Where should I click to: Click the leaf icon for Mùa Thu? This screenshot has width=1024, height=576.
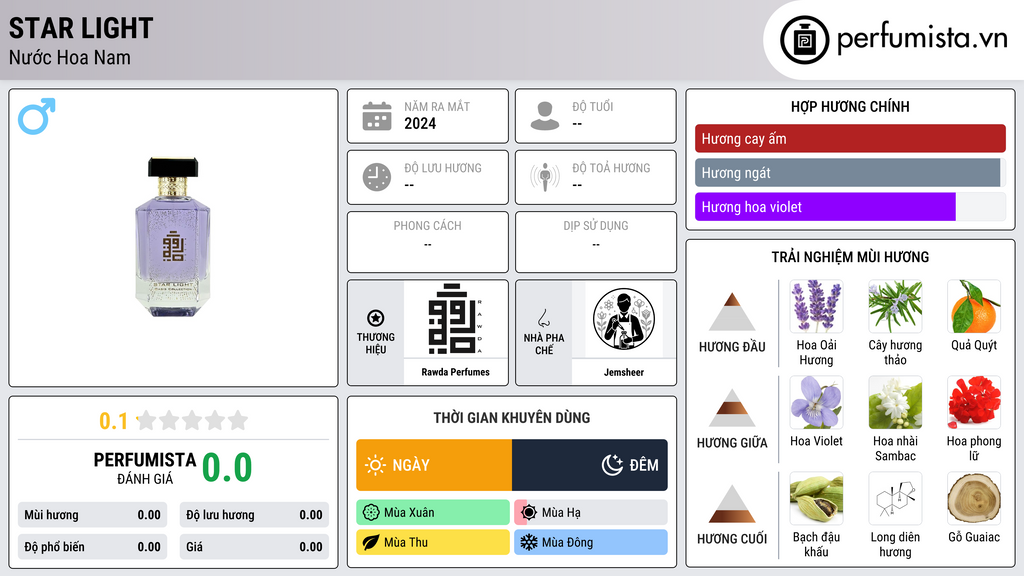(371, 543)
